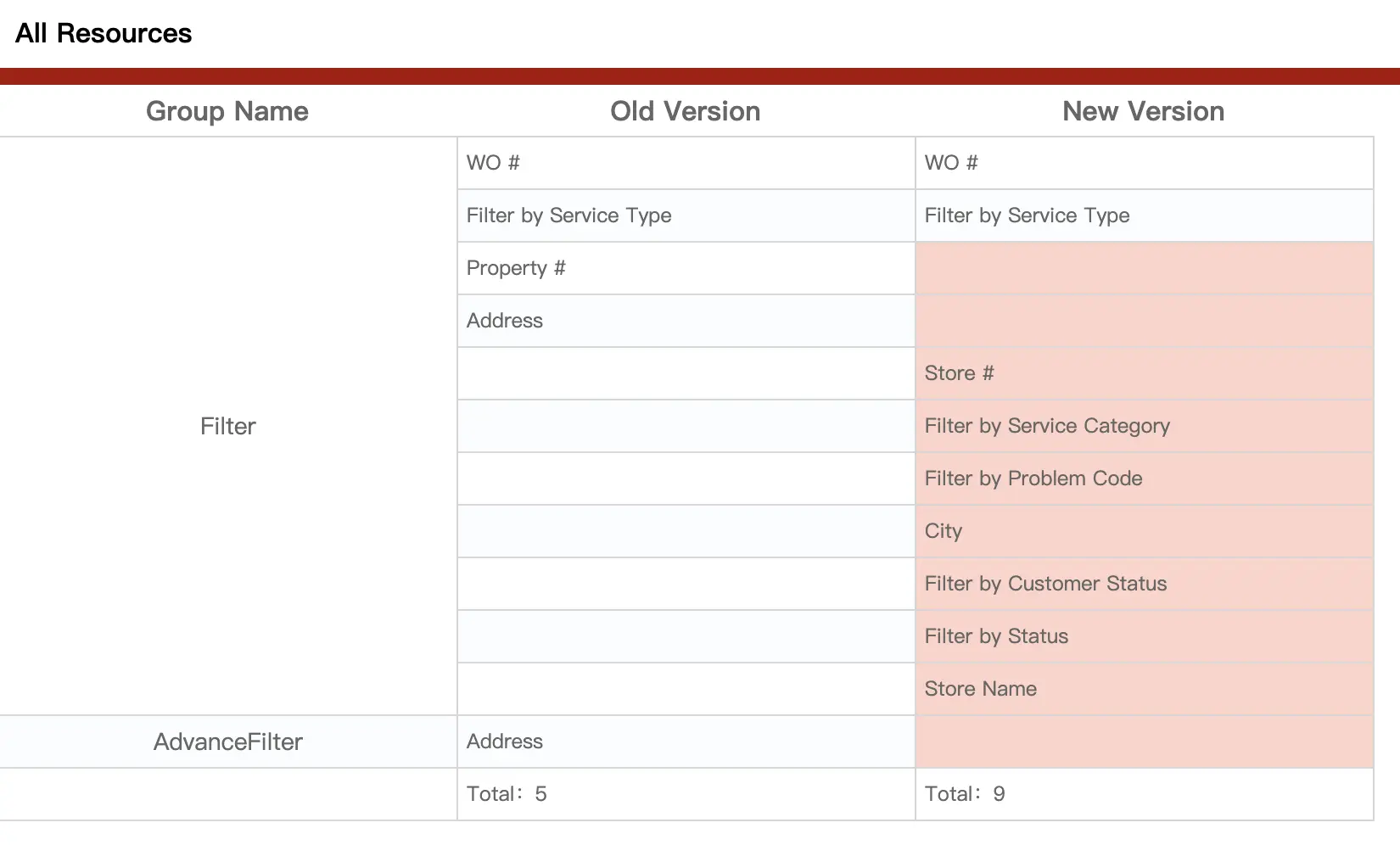The height and width of the screenshot is (845, 1400).
Task: Select the "Filter by Customer Status" cell
Action: [x=1145, y=584]
